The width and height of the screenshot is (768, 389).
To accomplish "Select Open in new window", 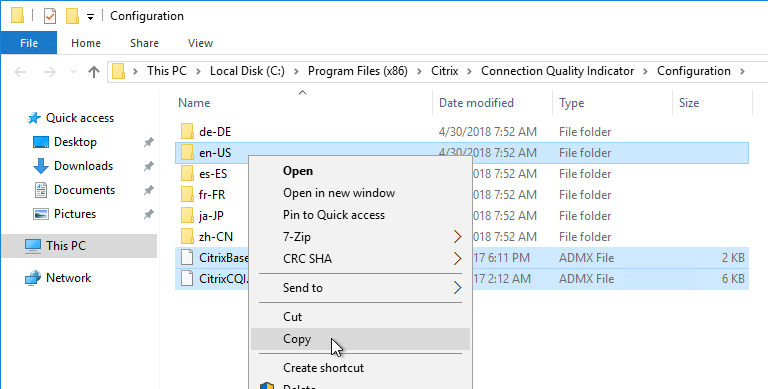I will [360, 193].
